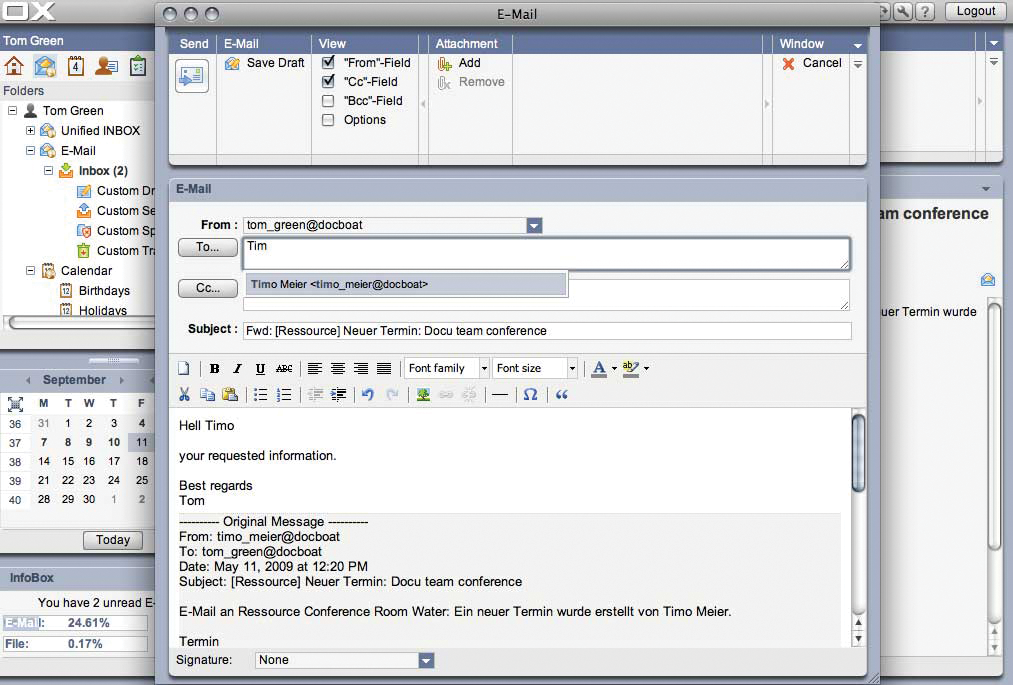Open the From address dropdown
This screenshot has height=685, width=1013.
(x=534, y=226)
